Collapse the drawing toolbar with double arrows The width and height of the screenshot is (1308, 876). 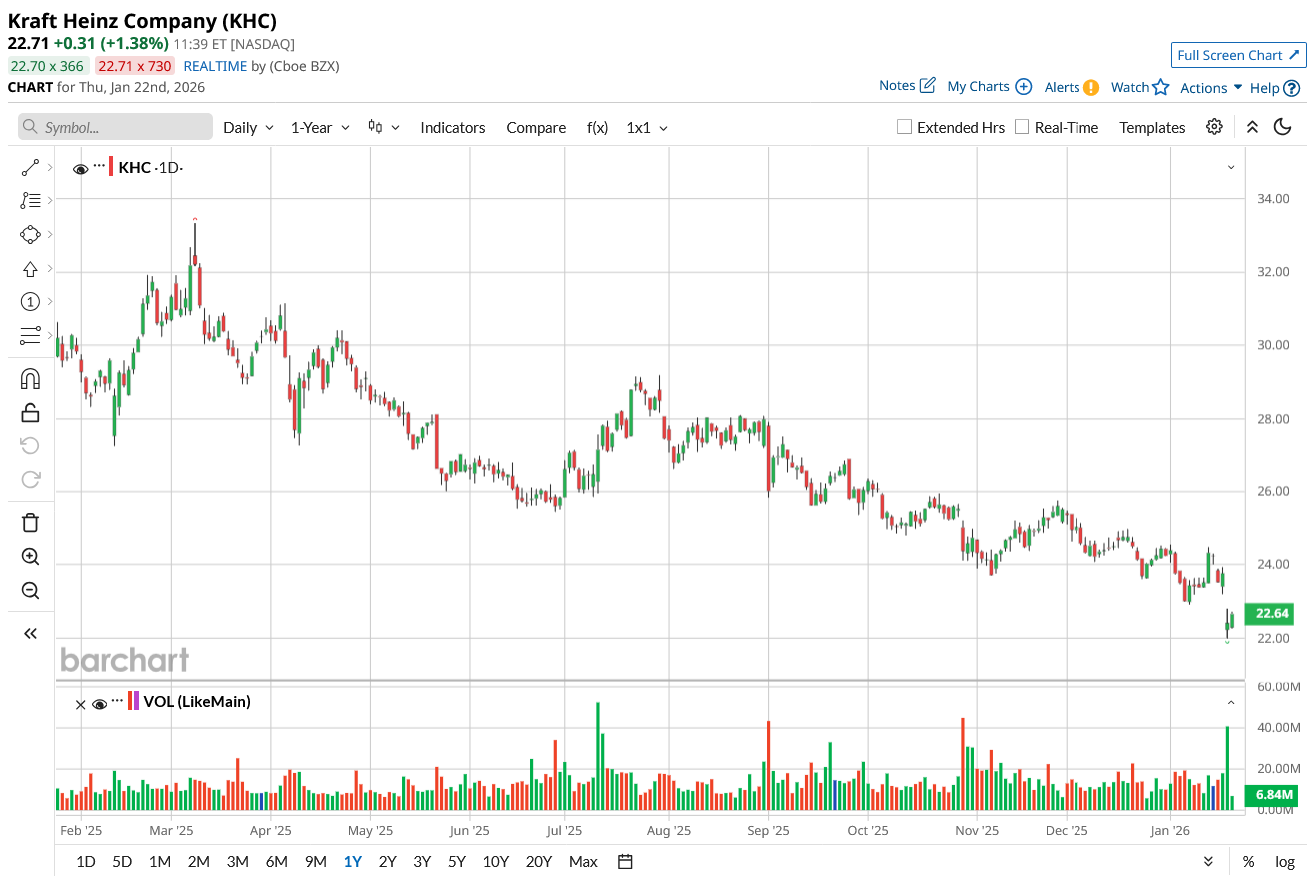[30, 633]
